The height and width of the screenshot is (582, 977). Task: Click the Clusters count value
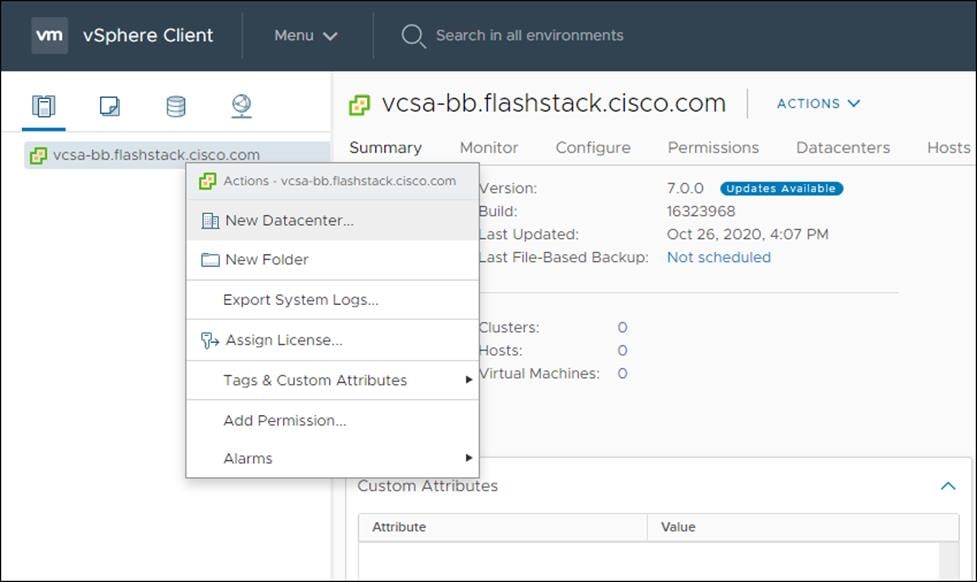(x=622, y=328)
